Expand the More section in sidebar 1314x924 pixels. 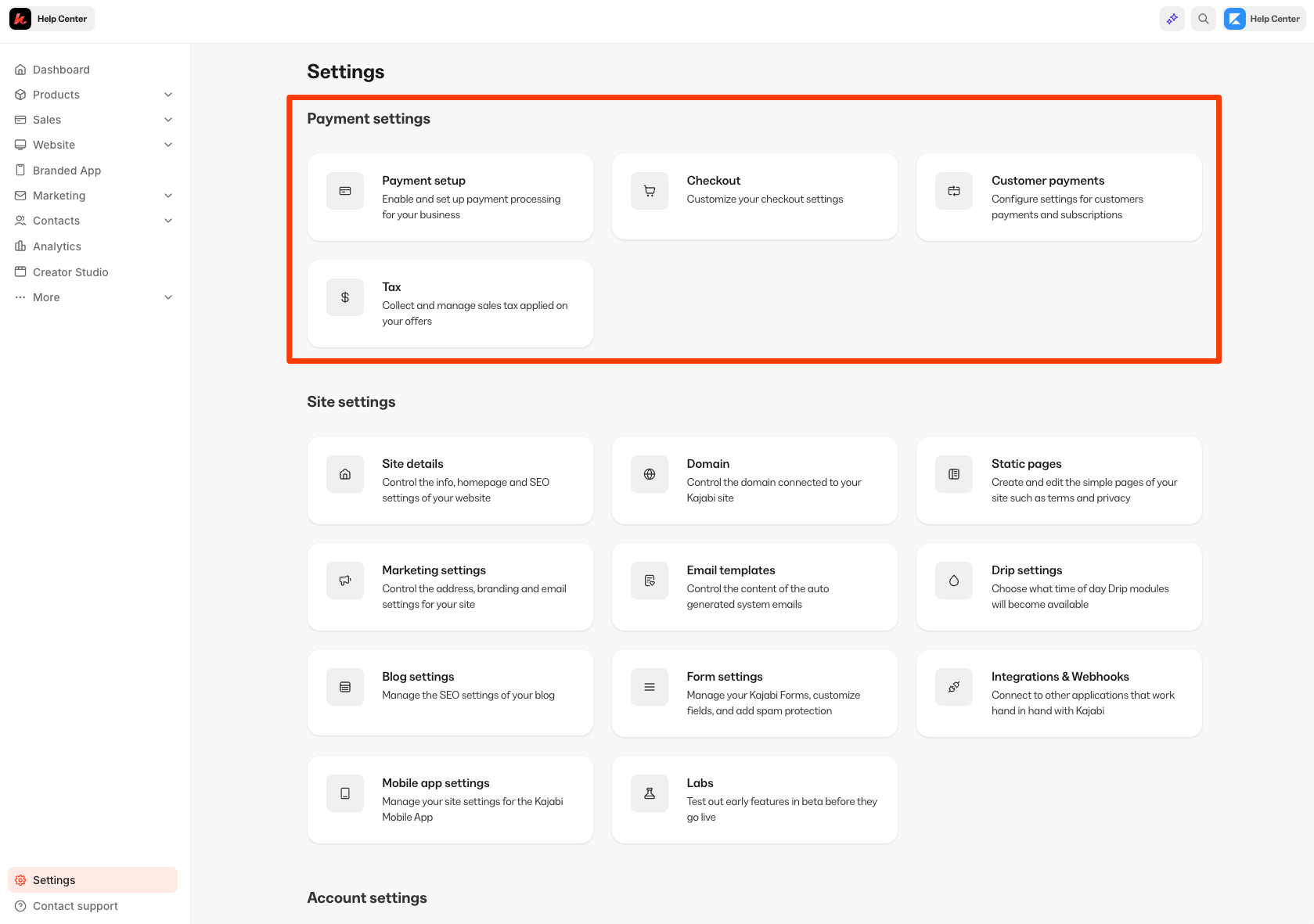point(168,297)
